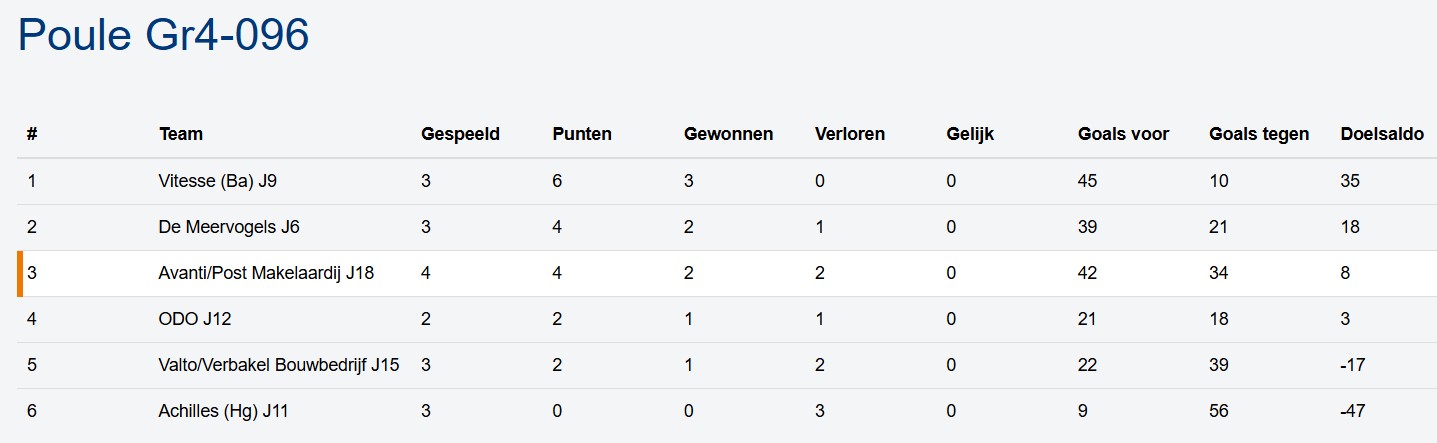This screenshot has width=1437, height=443.
Task: Click the rank number header symbol
Action: click(32, 134)
